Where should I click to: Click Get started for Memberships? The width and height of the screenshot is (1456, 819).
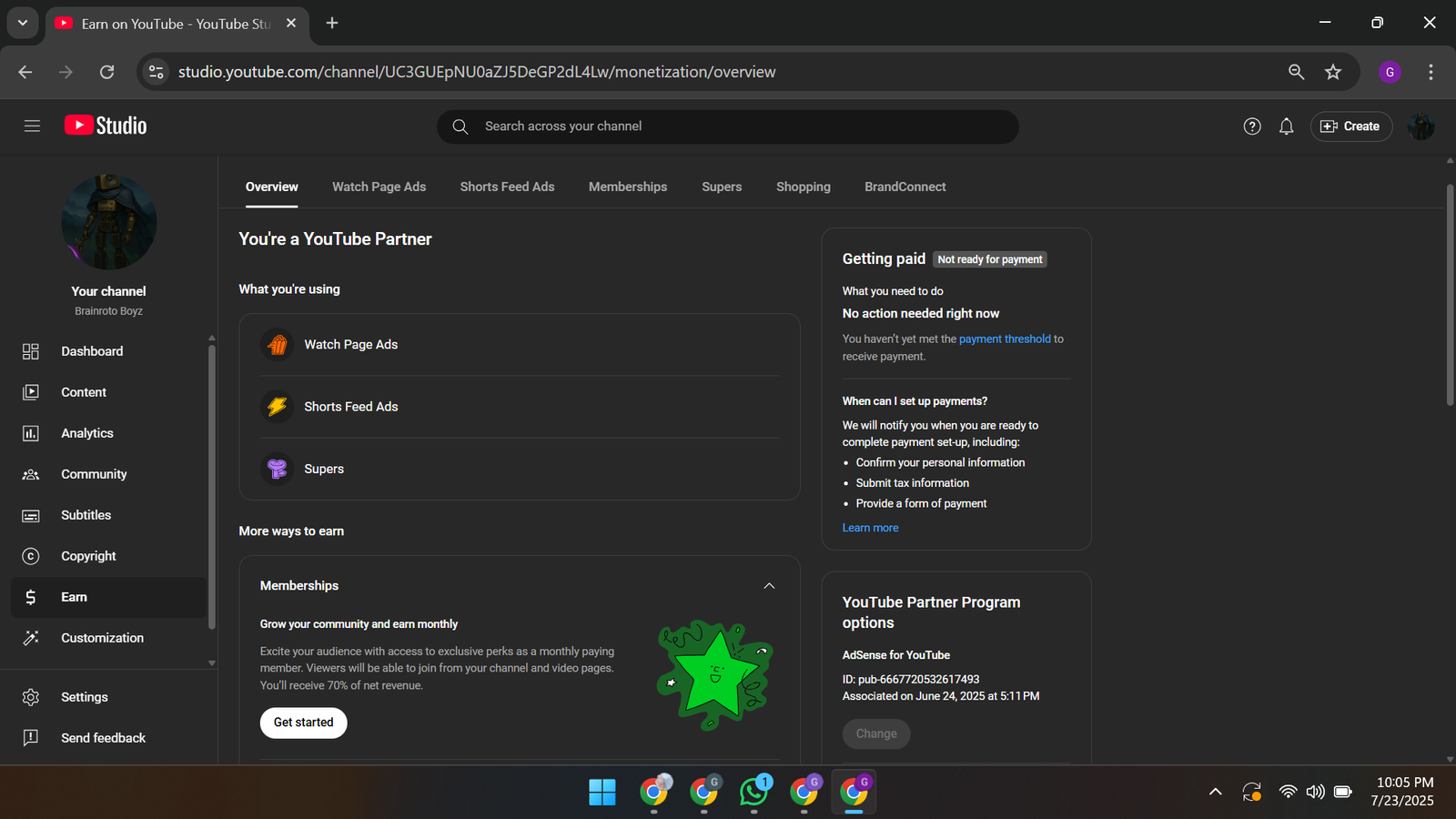[304, 723]
